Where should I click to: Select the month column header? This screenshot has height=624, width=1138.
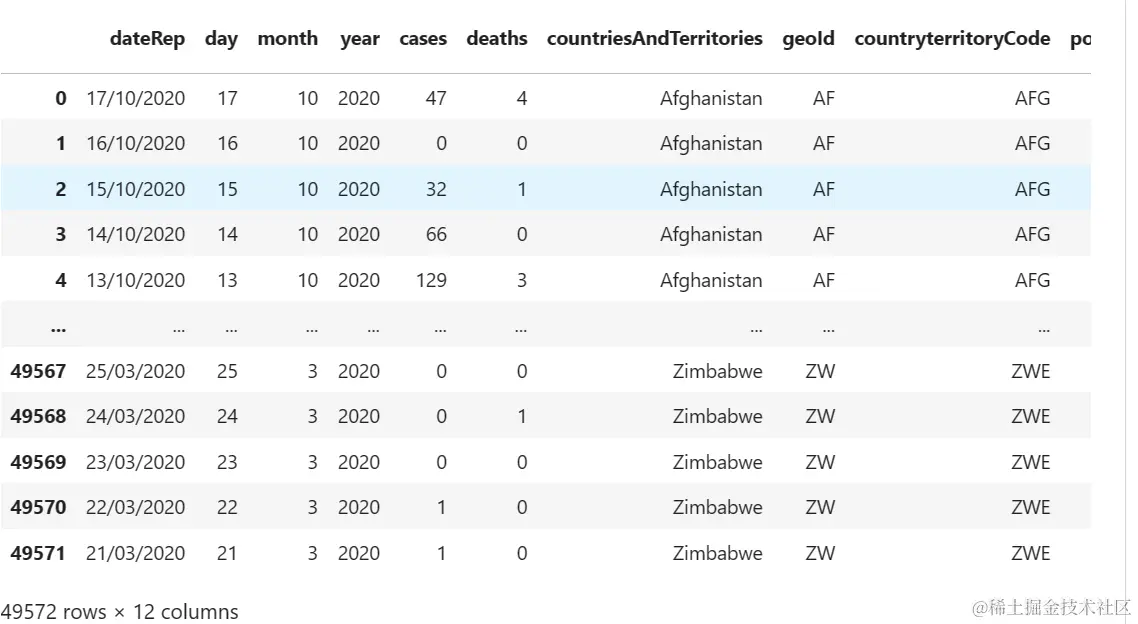coord(287,39)
